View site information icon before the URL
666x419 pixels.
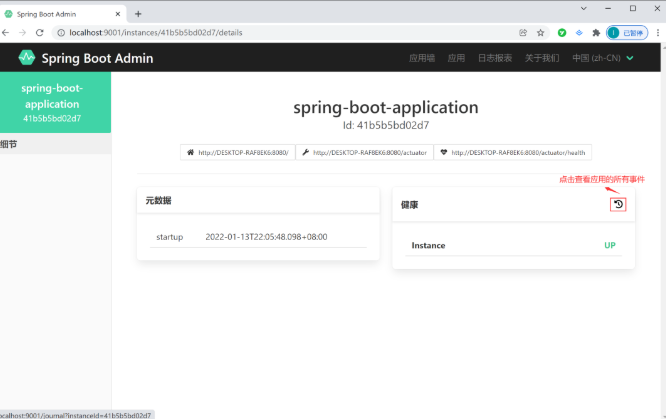61,33
